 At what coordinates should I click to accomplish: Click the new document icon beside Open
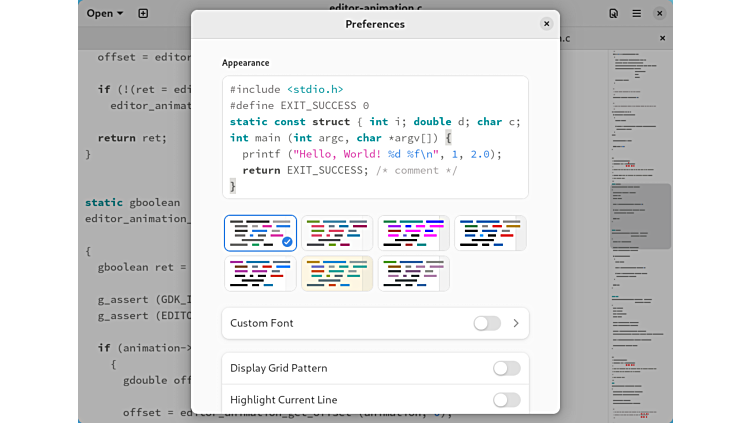click(143, 13)
